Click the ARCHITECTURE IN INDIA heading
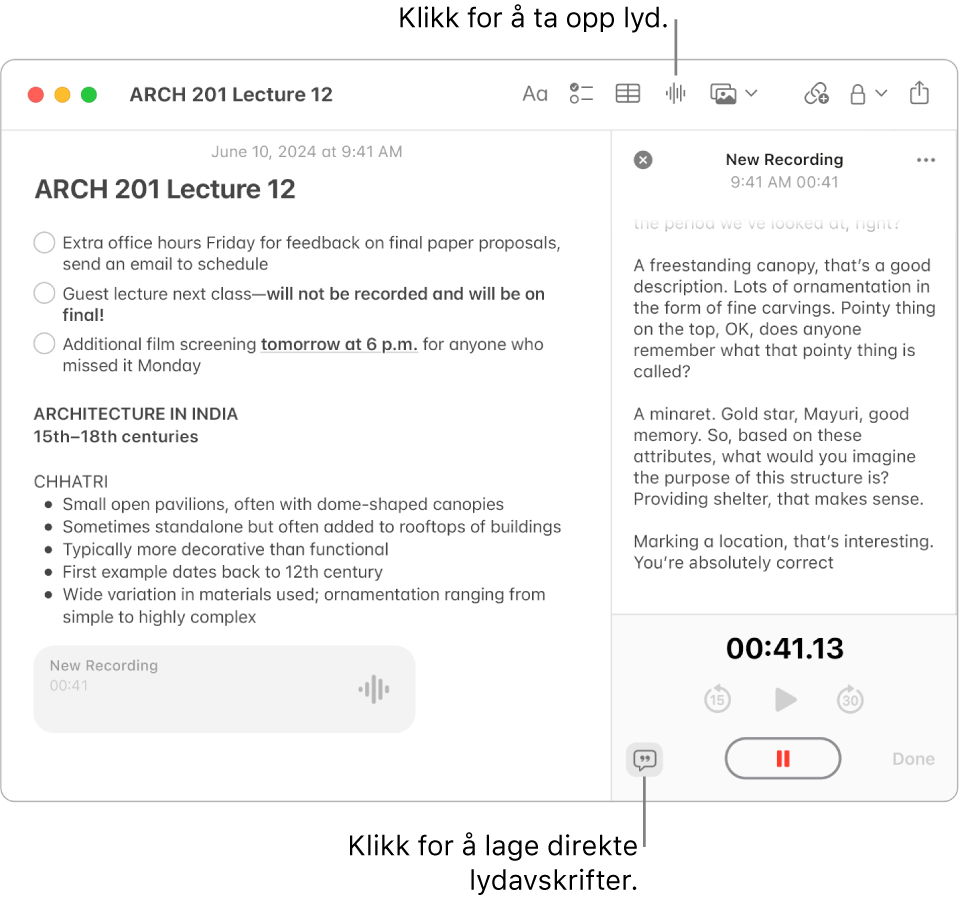This screenshot has width=960, height=904. (x=135, y=414)
